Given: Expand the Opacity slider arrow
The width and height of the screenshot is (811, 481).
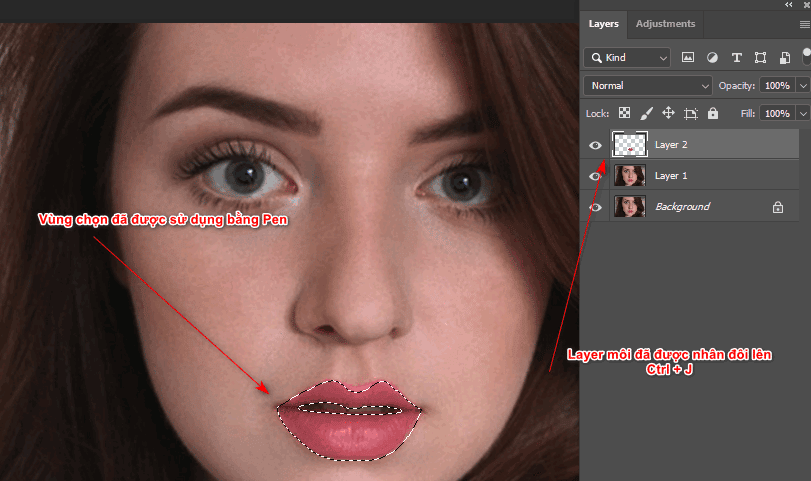Looking at the screenshot, I should [803, 86].
